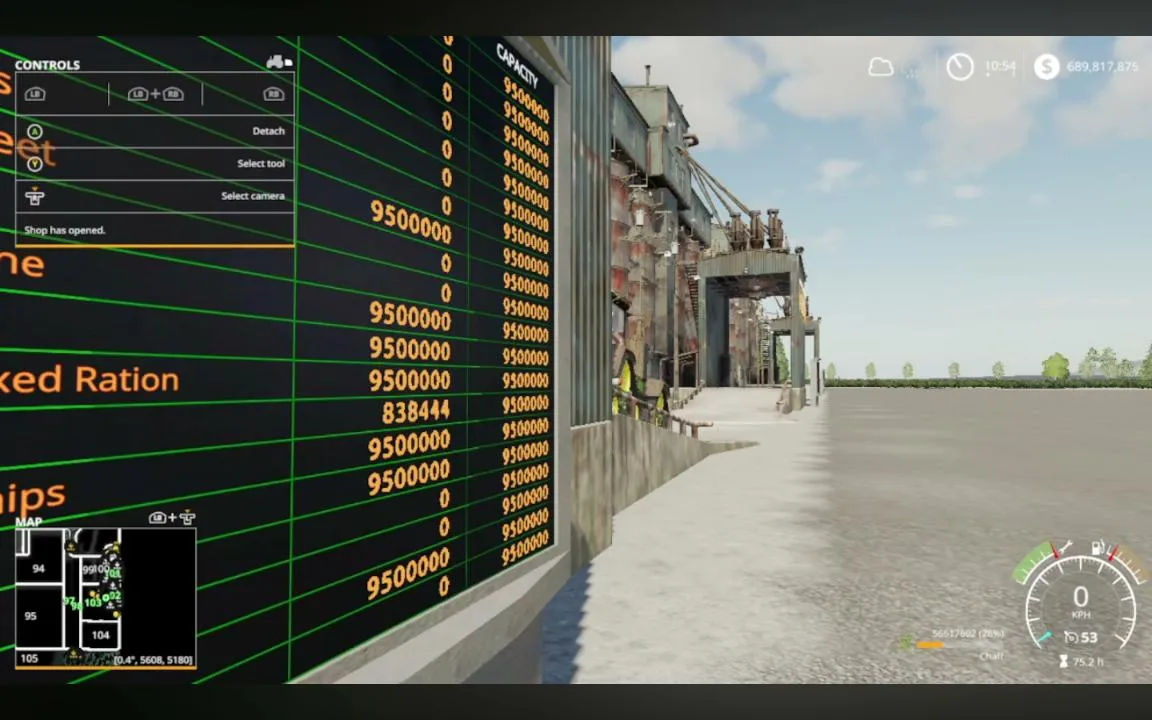
Task: Click the lone RB bumper icon
Action: (x=273, y=94)
